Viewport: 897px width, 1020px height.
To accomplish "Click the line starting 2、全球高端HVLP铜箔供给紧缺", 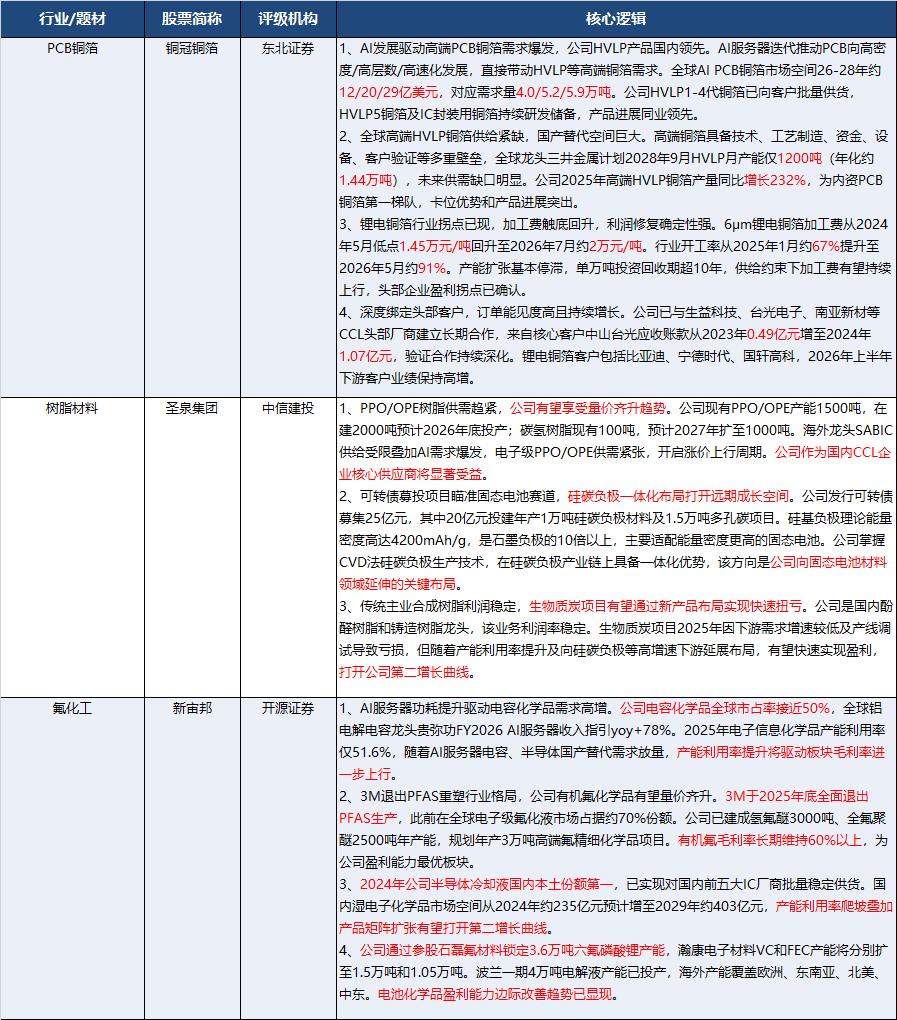I will [613, 137].
